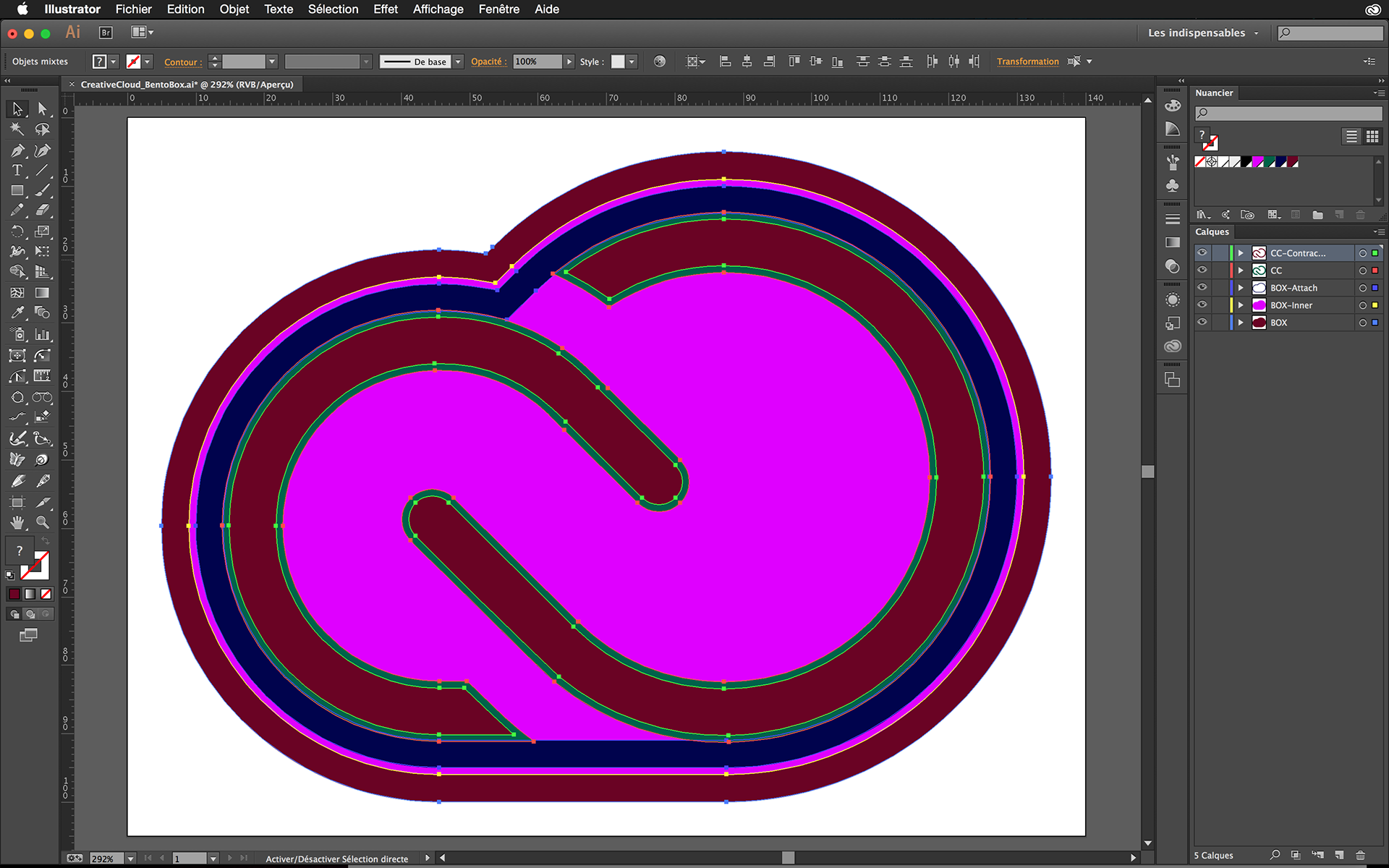1389x868 pixels.
Task: Switch Nuancier panel to list view
Action: pyautogui.click(x=1351, y=137)
